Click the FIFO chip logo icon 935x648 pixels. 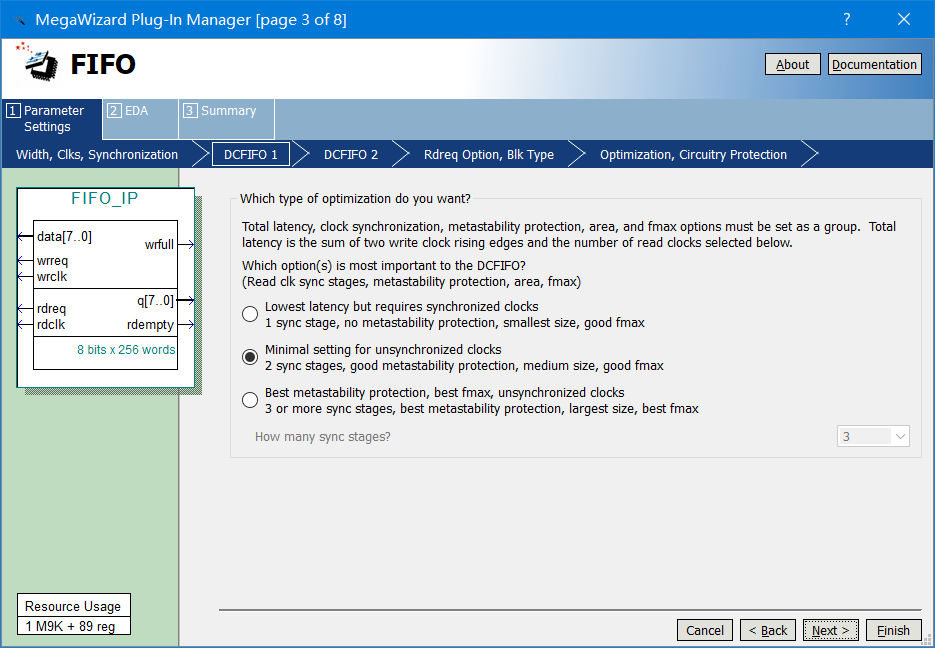click(x=38, y=61)
